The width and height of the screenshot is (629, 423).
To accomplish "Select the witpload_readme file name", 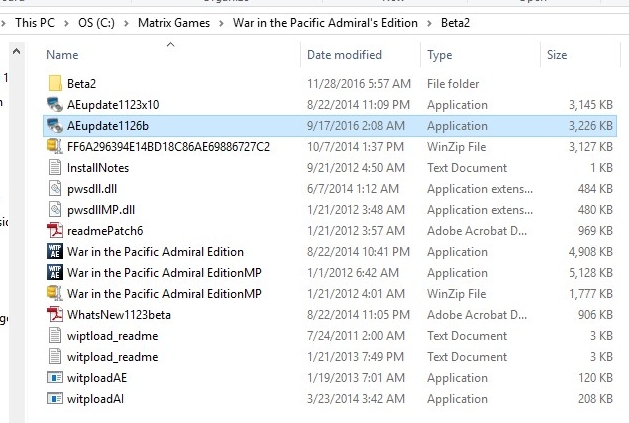I will [x=112, y=357].
